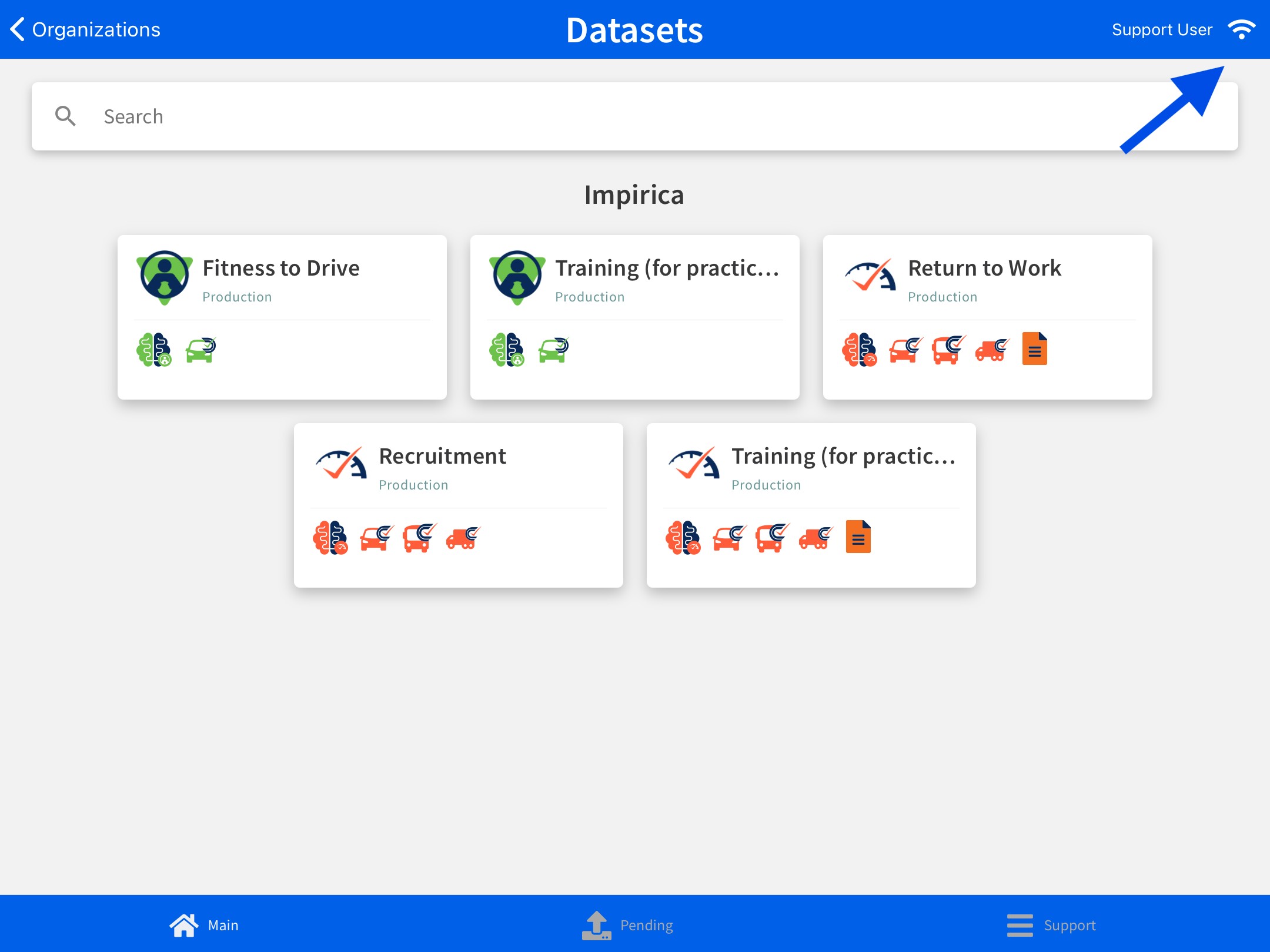
Task: Click green brain icon in Fitness to Drive
Action: tap(154, 350)
